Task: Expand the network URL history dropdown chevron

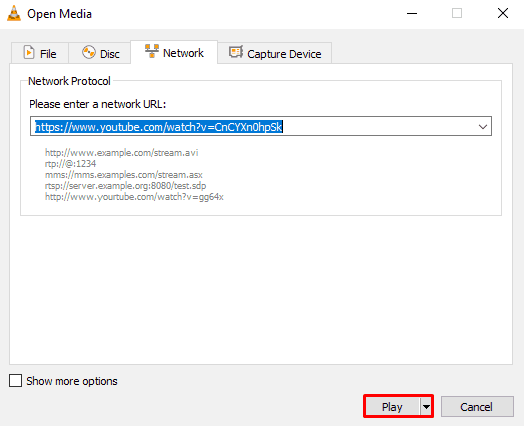Action: point(483,127)
